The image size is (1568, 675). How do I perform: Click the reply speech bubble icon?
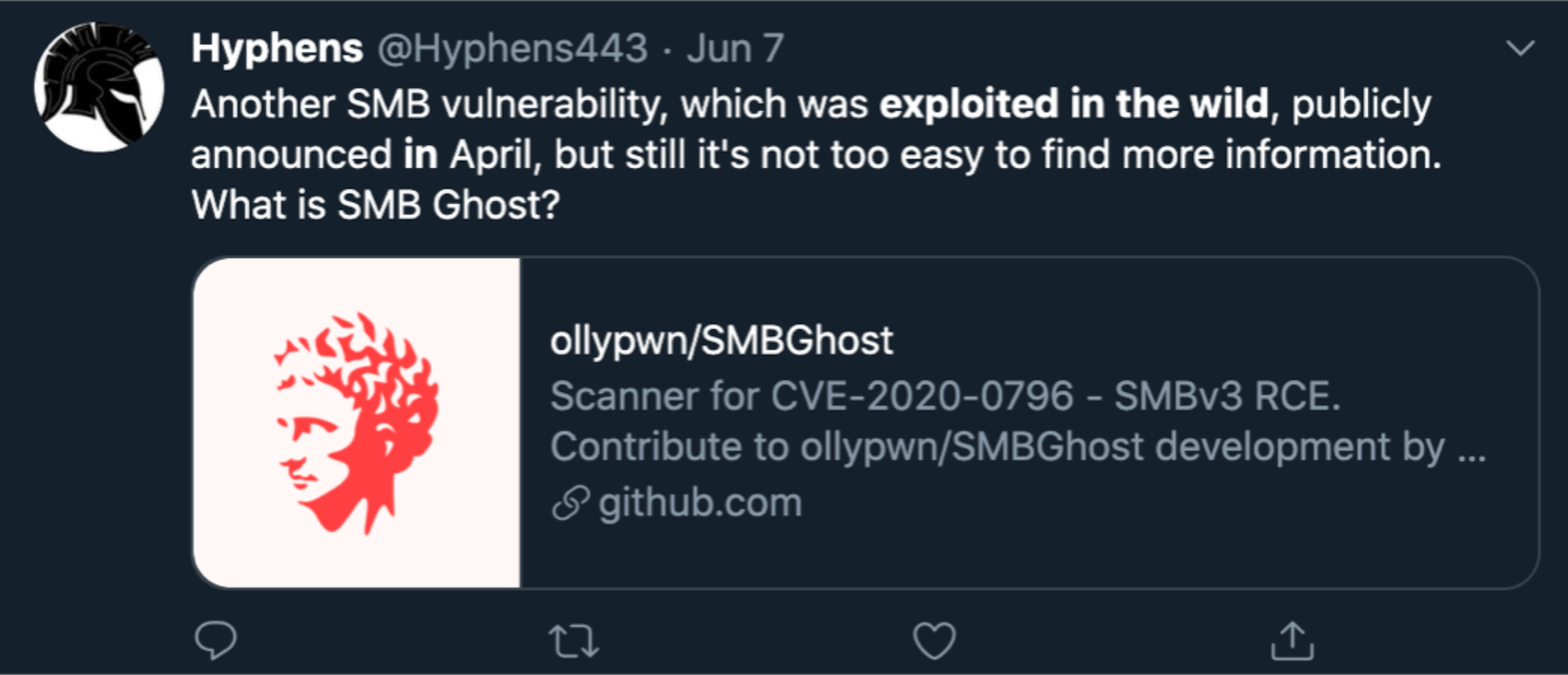(216, 640)
